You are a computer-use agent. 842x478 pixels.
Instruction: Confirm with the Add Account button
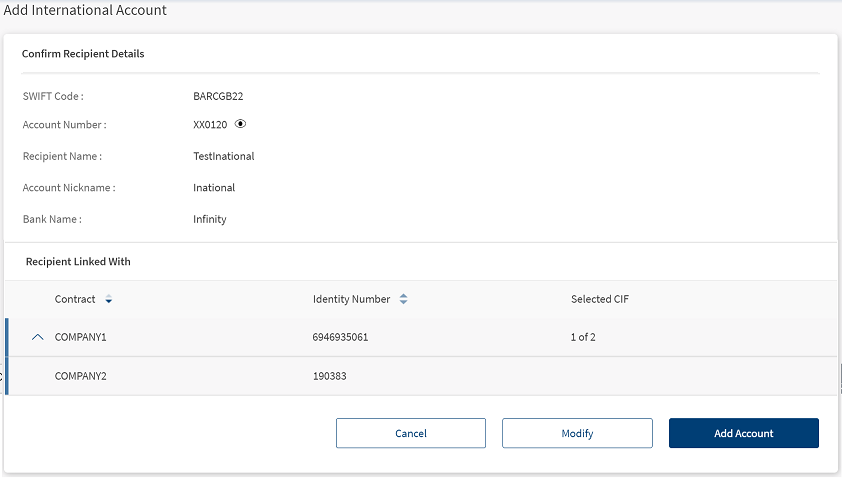click(744, 433)
